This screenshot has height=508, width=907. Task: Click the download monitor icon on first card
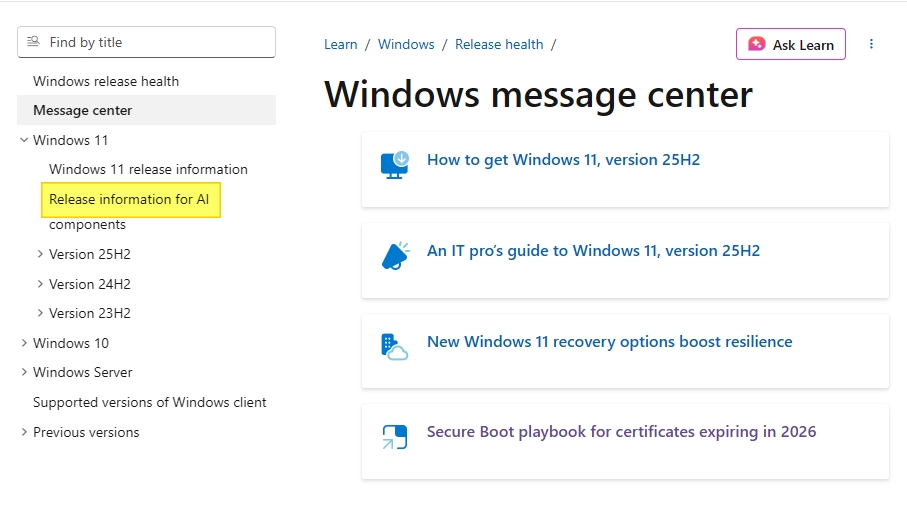pyautogui.click(x=394, y=165)
